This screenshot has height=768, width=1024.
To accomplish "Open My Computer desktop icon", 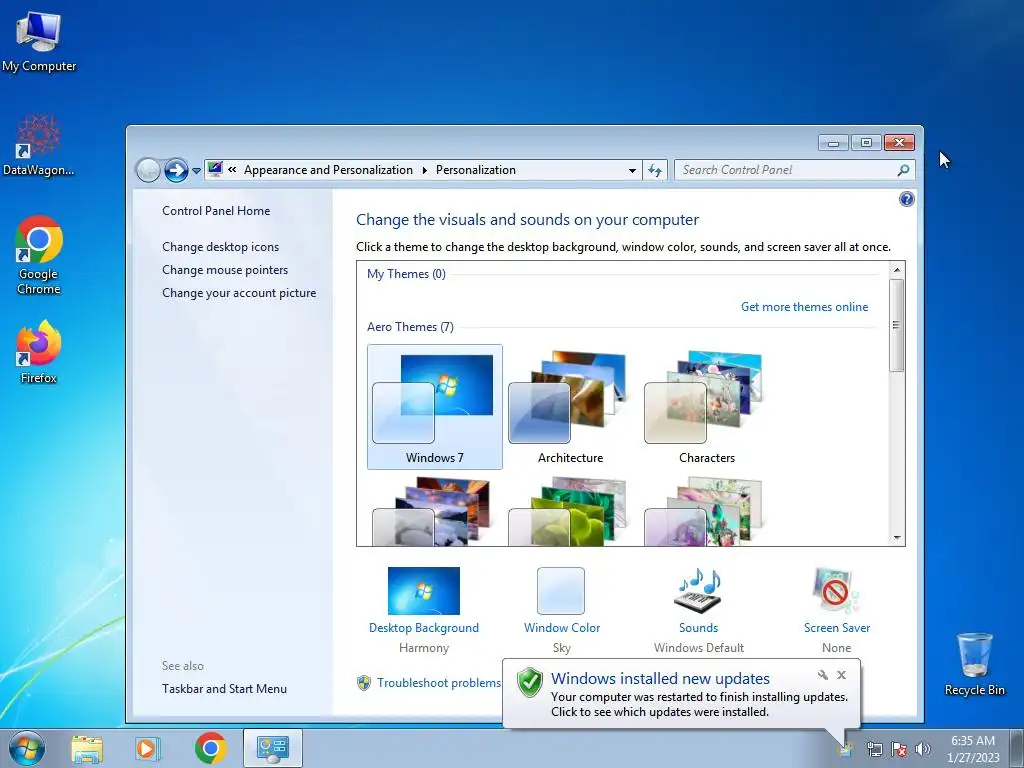I will [x=39, y=42].
